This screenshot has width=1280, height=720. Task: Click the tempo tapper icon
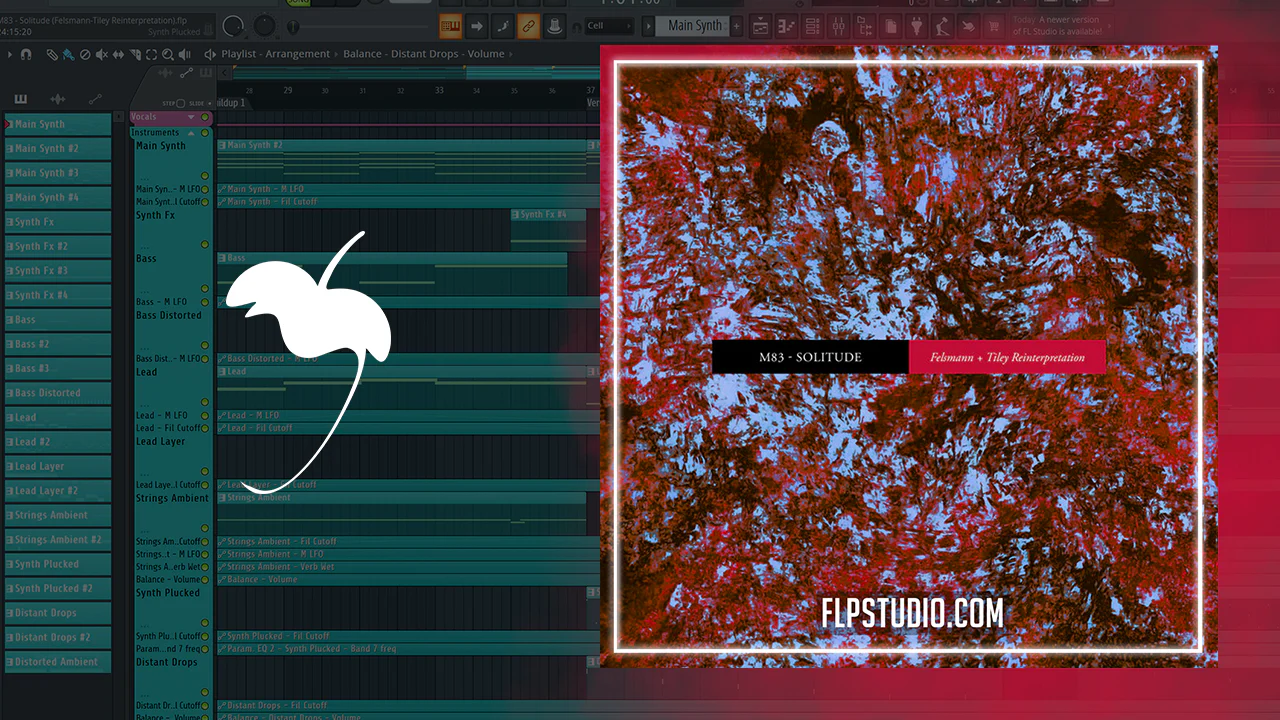point(943,26)
